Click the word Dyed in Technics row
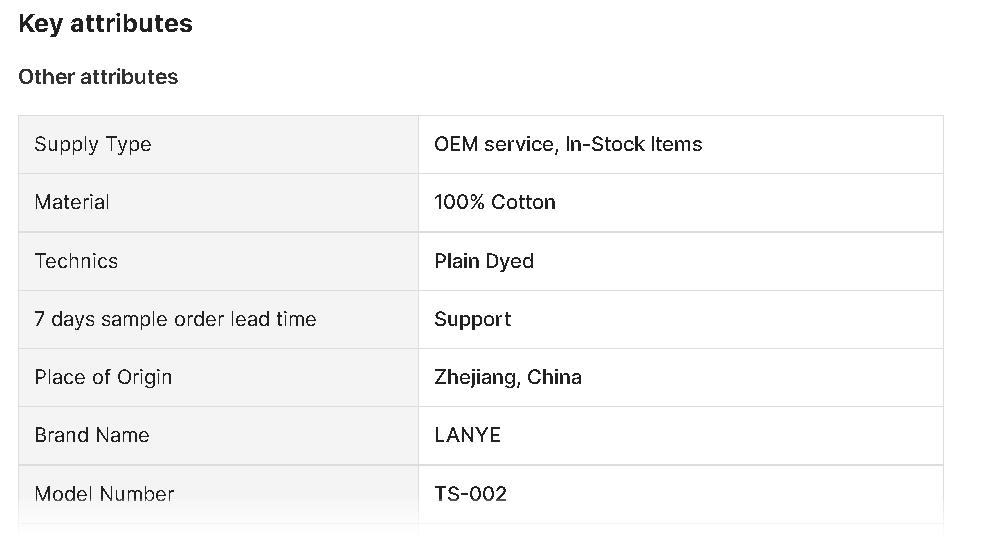The image size is (988, 537). click(510, 262)
